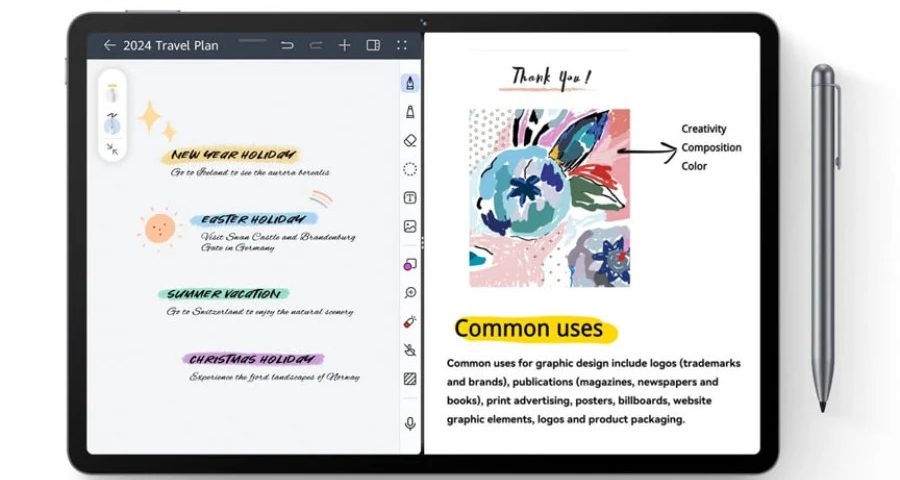Select the Eraser tool
This screenshot has width=900, height=480.
[410, 141]
